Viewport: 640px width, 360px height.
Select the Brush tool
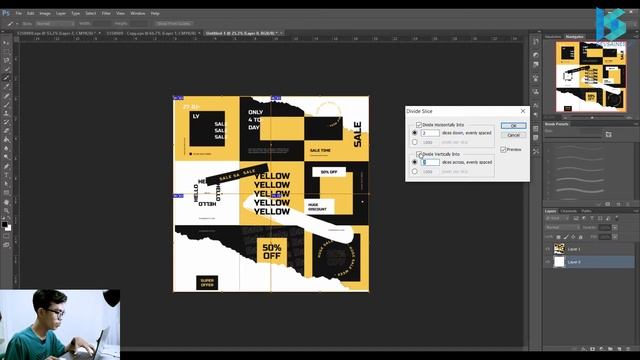6,104
